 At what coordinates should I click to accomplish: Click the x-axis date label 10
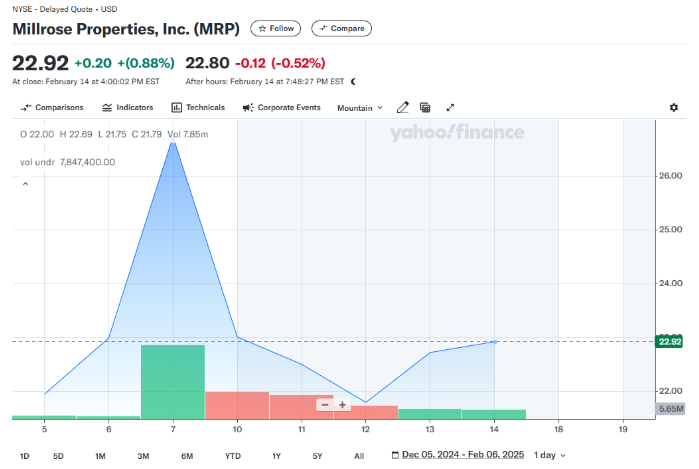tap(237, 429)
